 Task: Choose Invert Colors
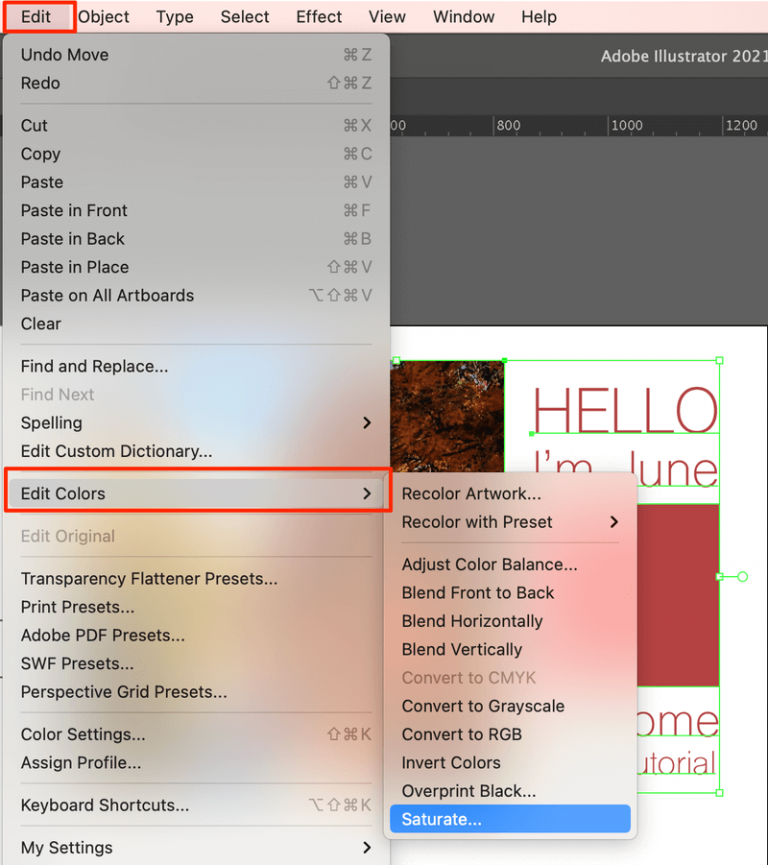510,762
